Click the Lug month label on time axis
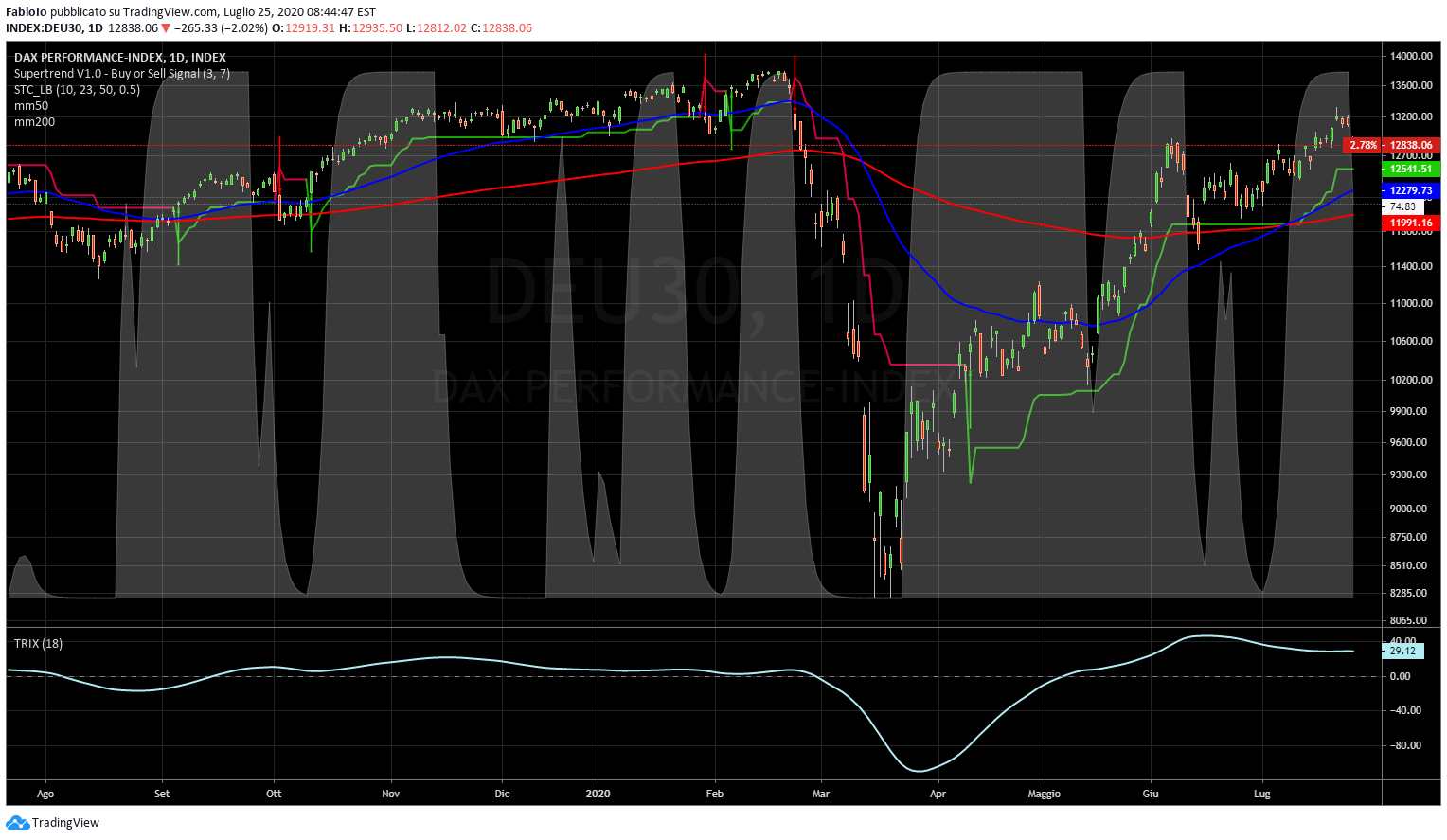This screenshot has height=840, width=1447. [x=1261, y=795]
